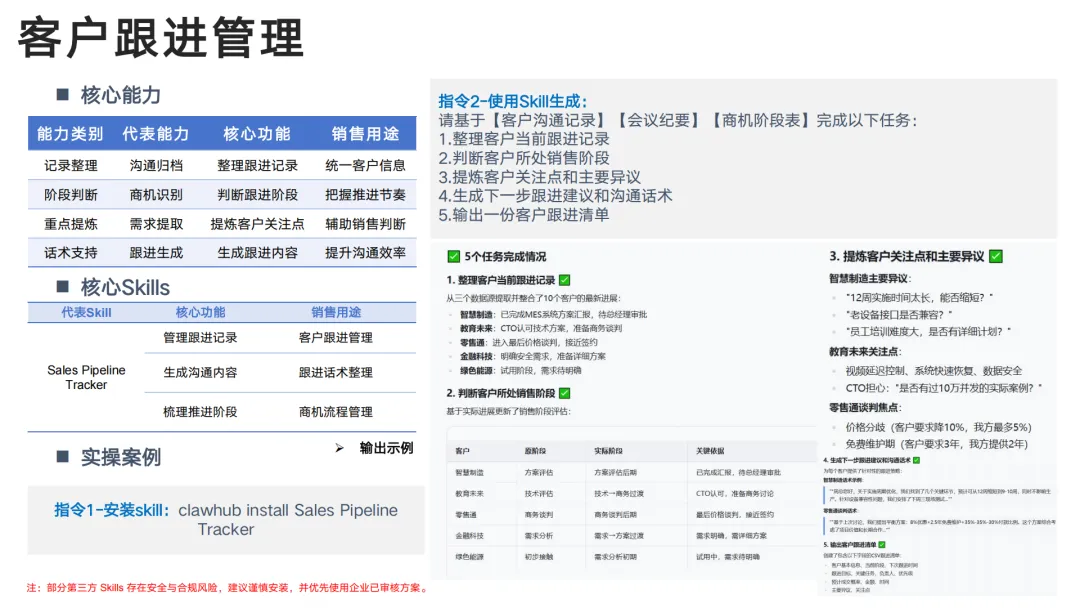Click the 教育未来关注点: subheading
The image size is (1080, 608).
pos(865,352)
